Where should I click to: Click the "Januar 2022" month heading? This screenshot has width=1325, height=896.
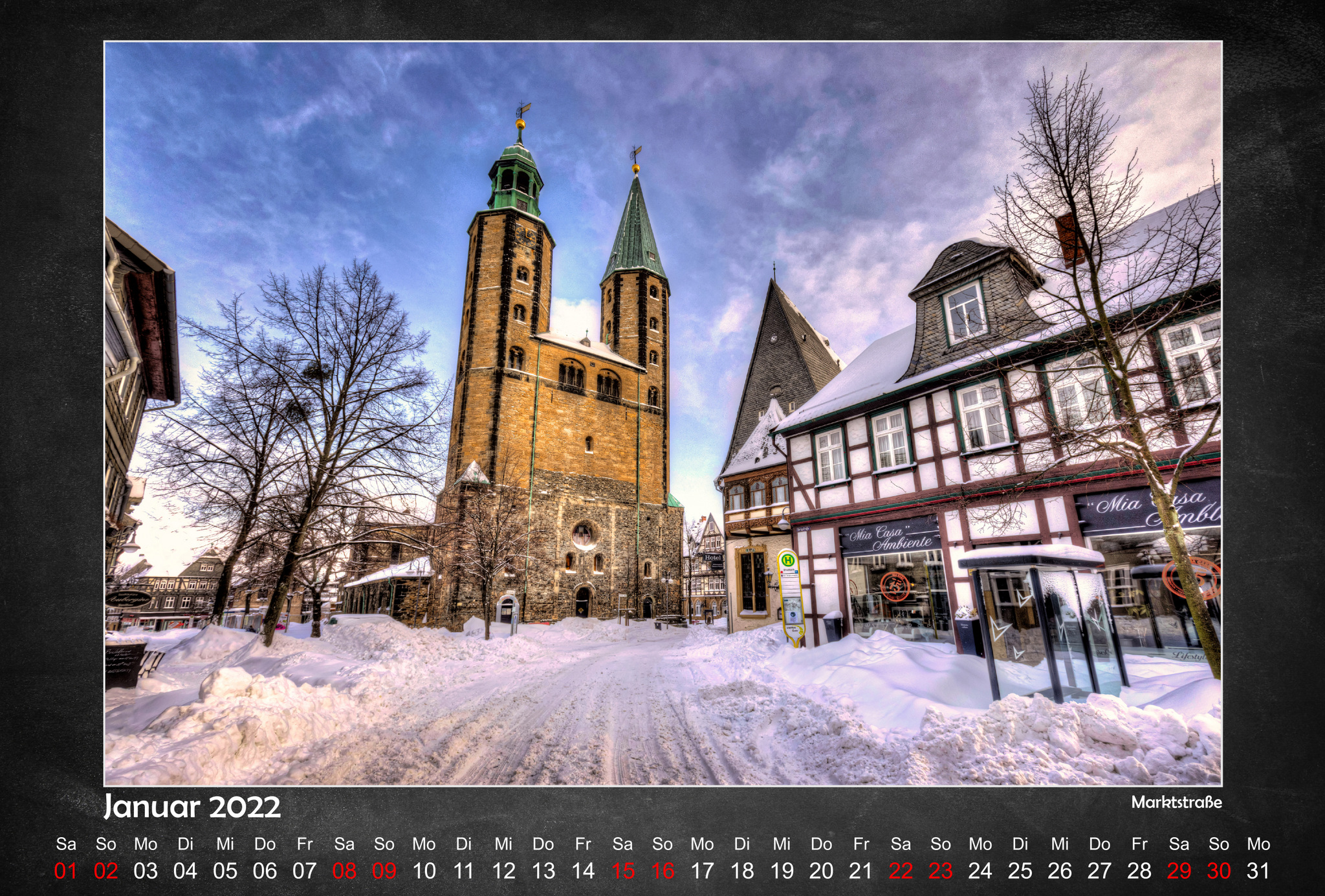tap(192, 807)
